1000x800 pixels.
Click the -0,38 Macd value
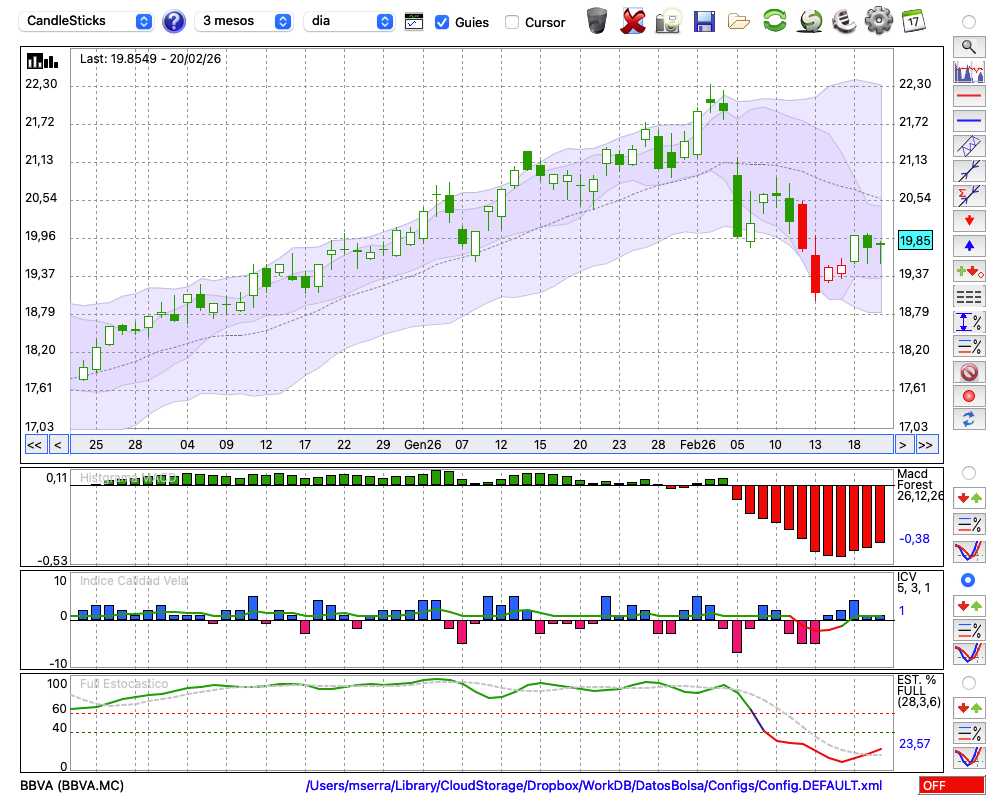tap(915, 539)
